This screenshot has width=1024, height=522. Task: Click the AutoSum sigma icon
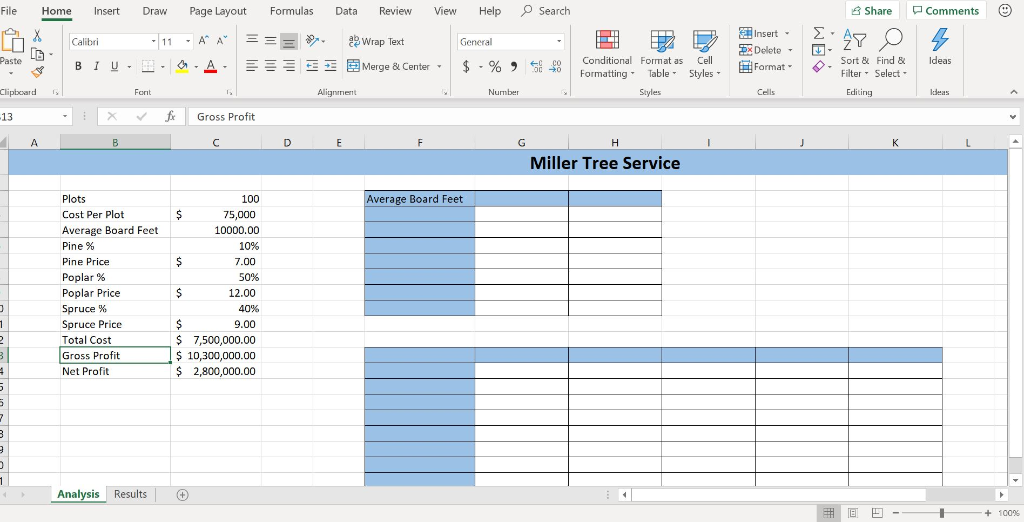coord(818,33)
